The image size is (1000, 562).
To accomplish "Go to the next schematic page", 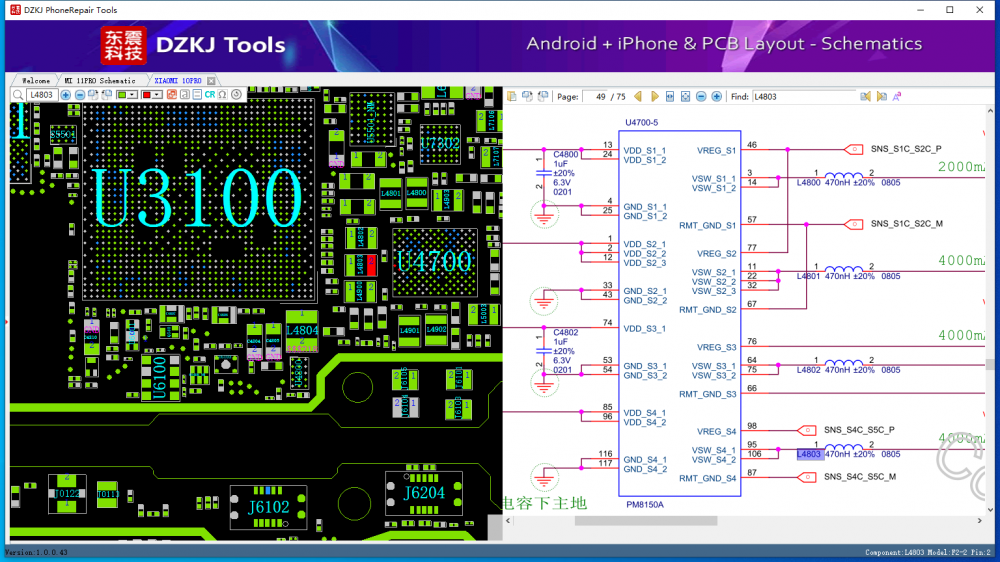I will click(655, 97).
